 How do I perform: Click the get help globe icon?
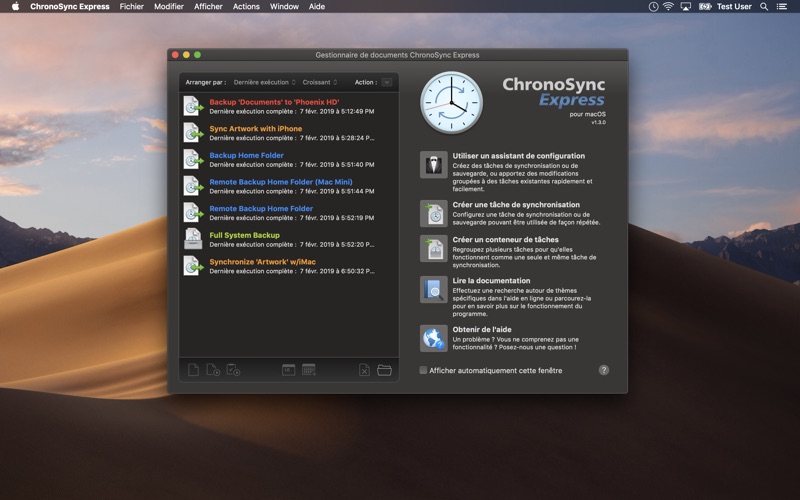point(434,338)
